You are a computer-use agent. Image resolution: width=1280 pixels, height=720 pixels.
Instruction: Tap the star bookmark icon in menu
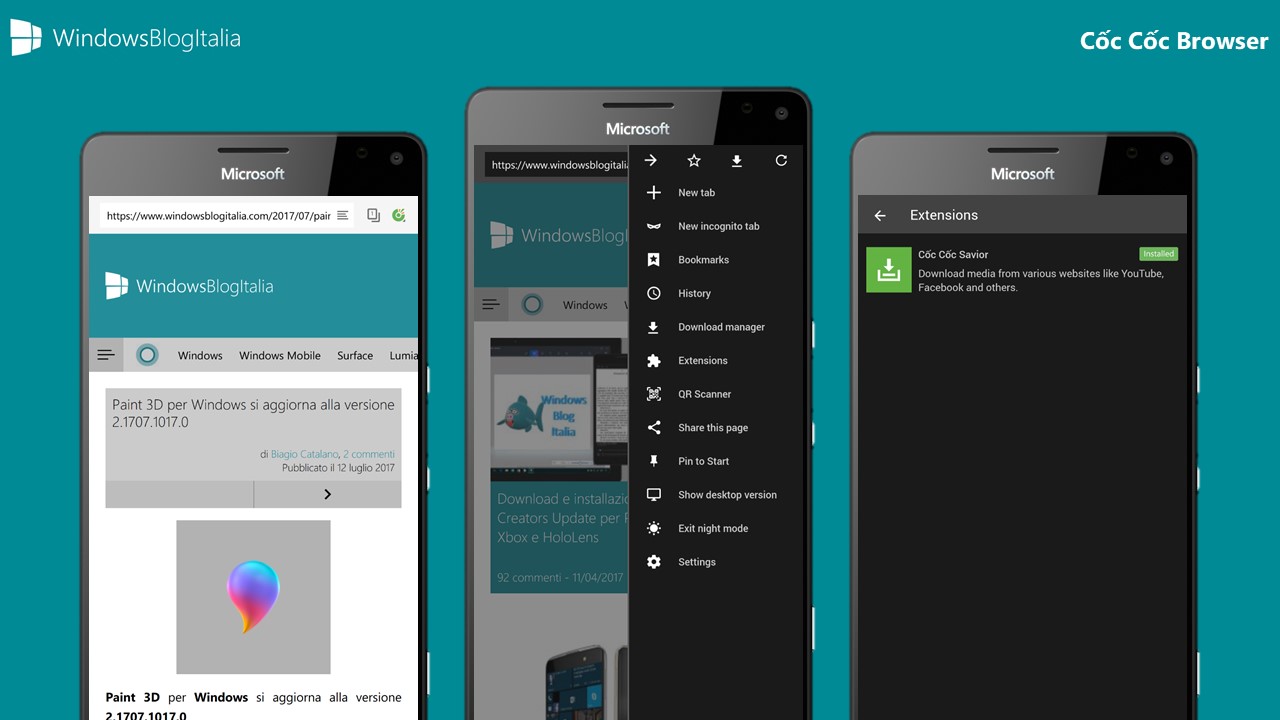694,160
